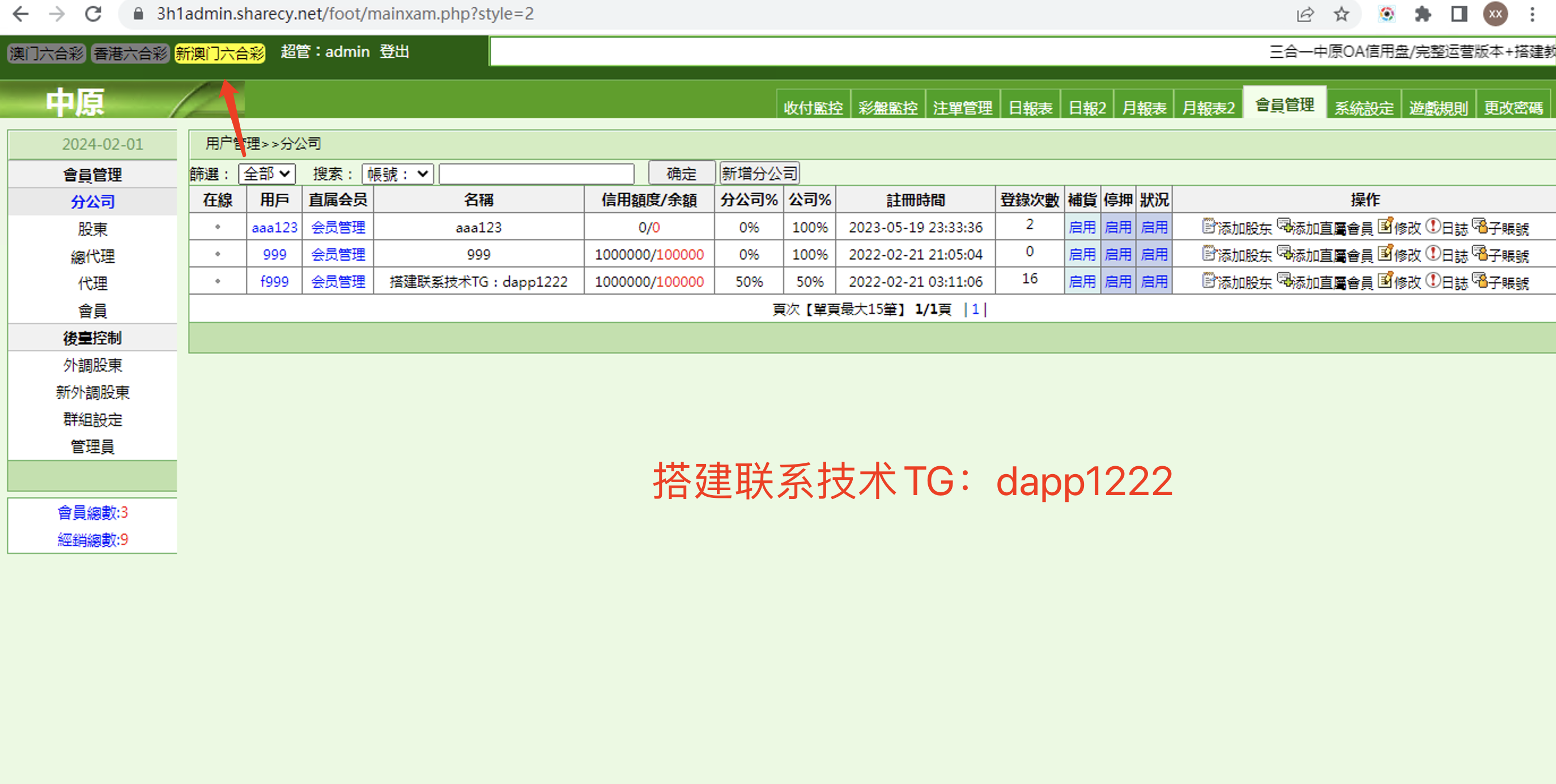Viewport: 1556px width, 784px height.
Task: Toggle the browser side panel icon
Action: coord(1459,13)
